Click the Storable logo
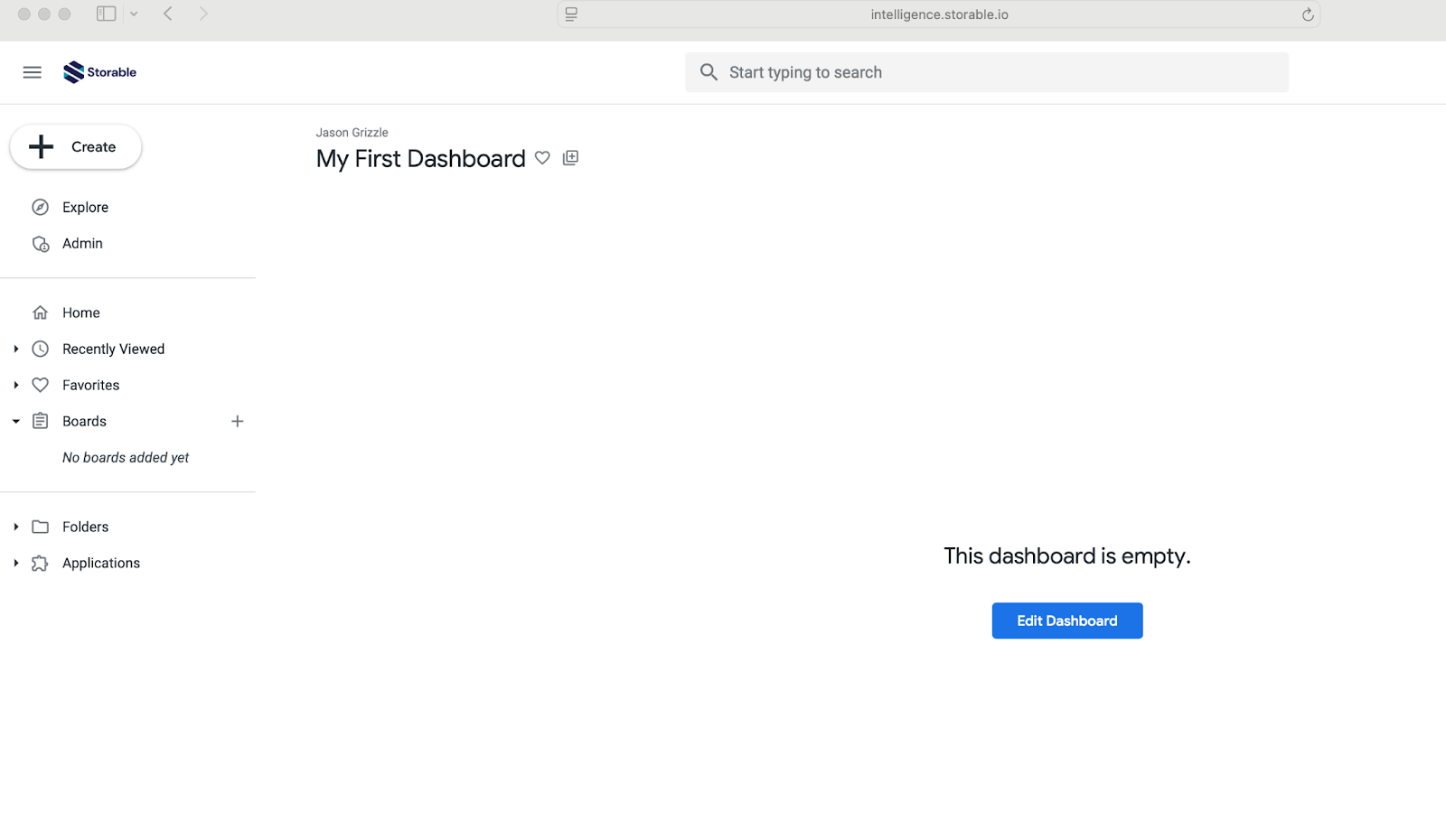 pos(99,72)
